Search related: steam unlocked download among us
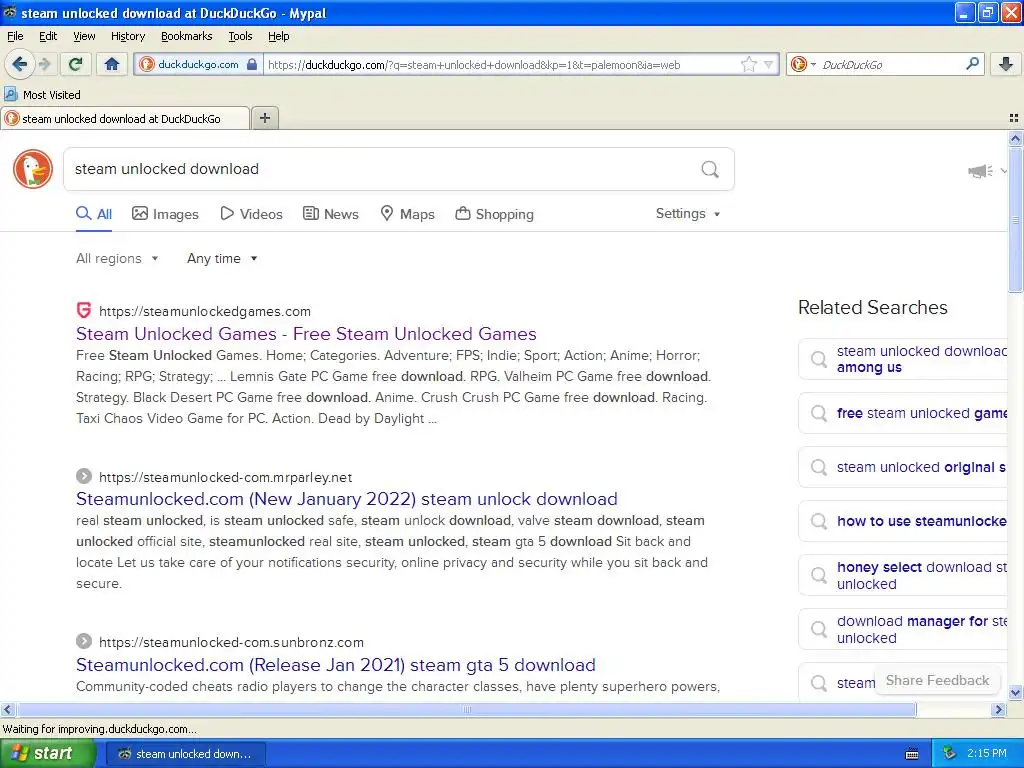Image resolution: width=1024 pixels, height=768 pixels. (903, 359)
